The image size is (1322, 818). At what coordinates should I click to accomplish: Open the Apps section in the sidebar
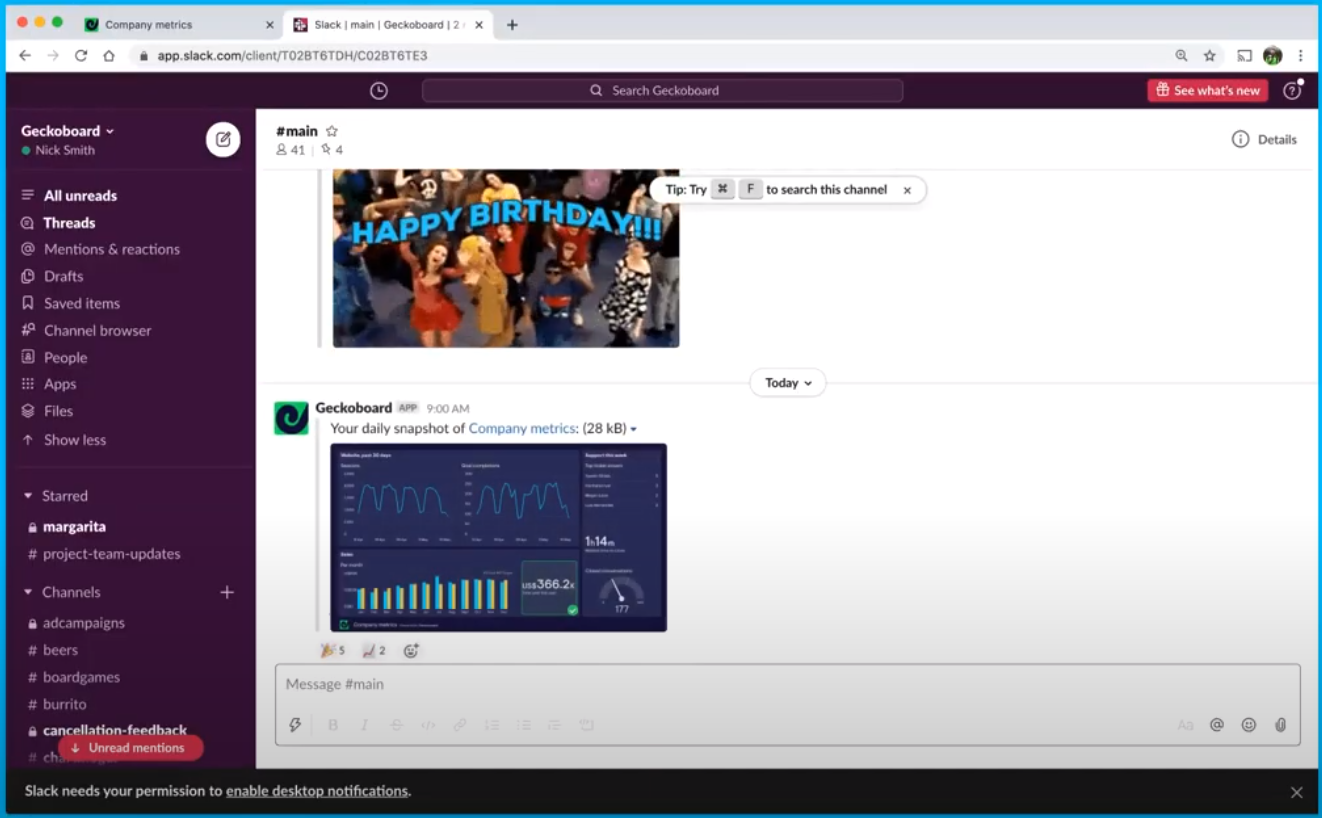click(60, 383)
